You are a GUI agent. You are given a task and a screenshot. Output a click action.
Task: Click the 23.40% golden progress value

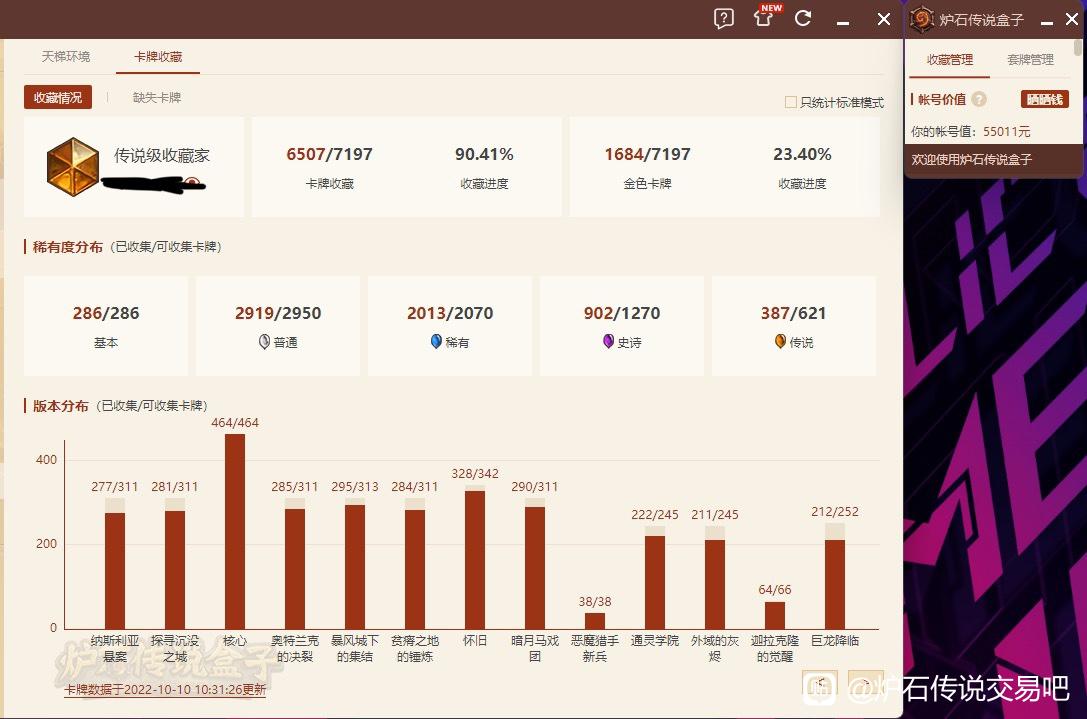pyautogui.click(x=802, y=154)
